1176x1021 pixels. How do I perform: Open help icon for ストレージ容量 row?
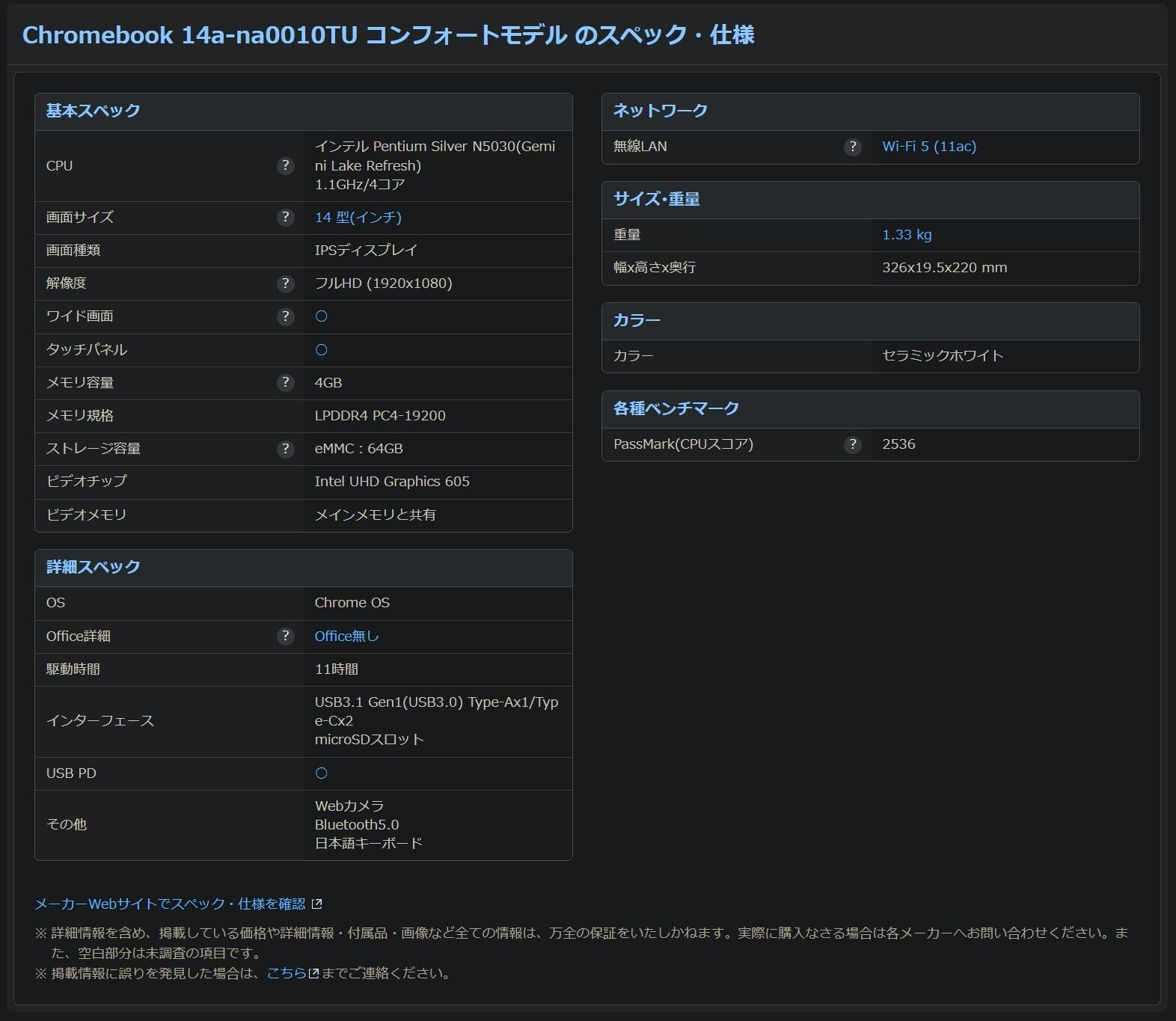(285, 449)
